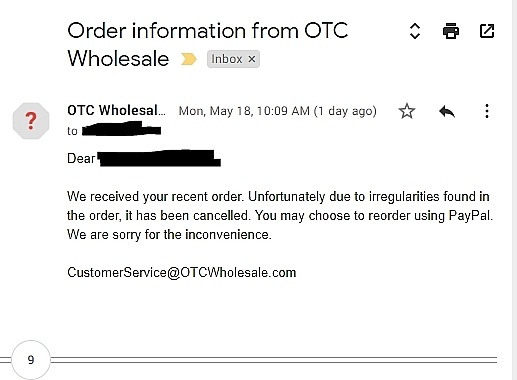Open the three-dot more options menu

coord(487,111)
